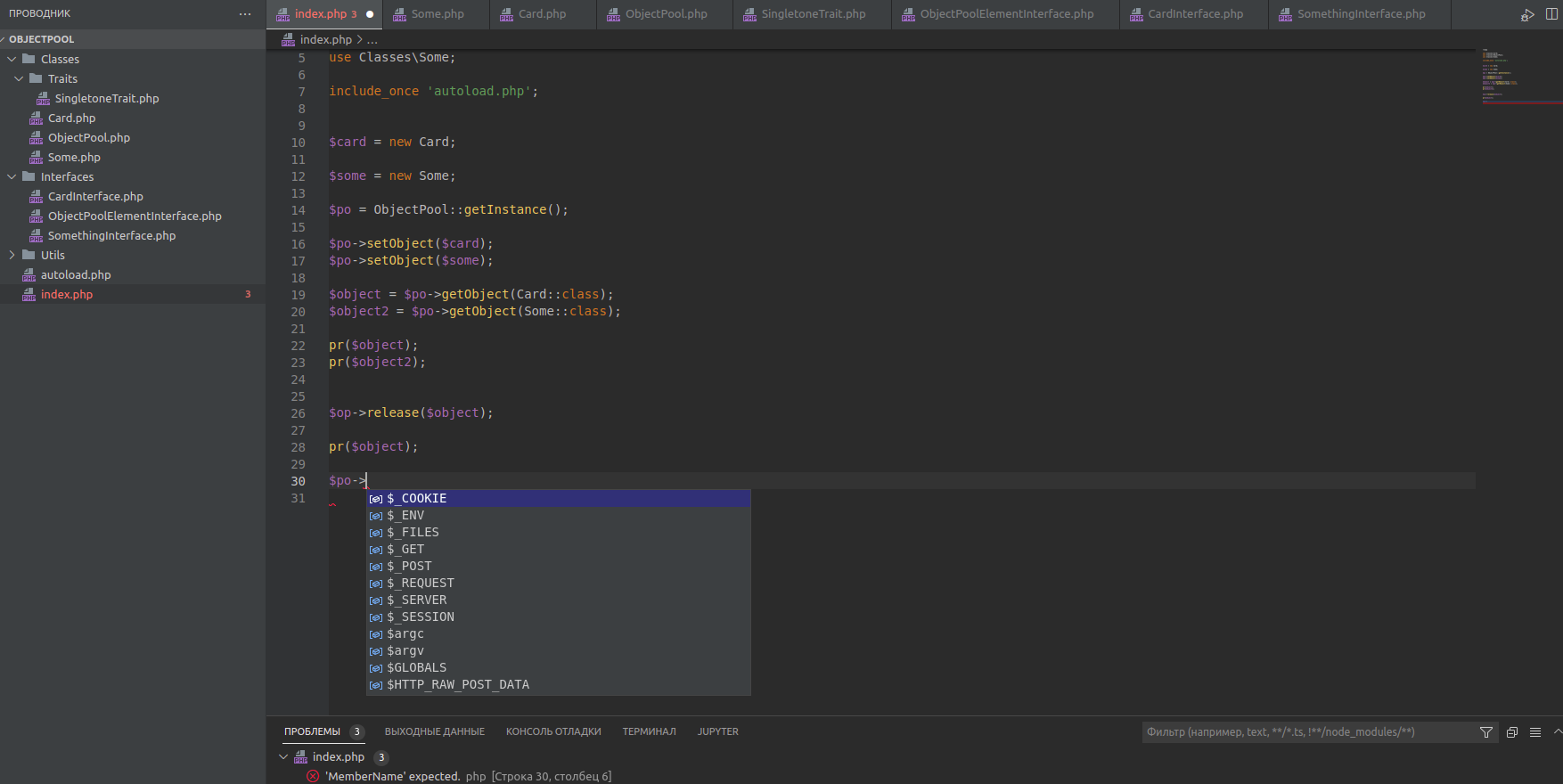This screenshot has width=1563, height=784.
Task: Click the Utils folder icon
Action: point(29,255)
